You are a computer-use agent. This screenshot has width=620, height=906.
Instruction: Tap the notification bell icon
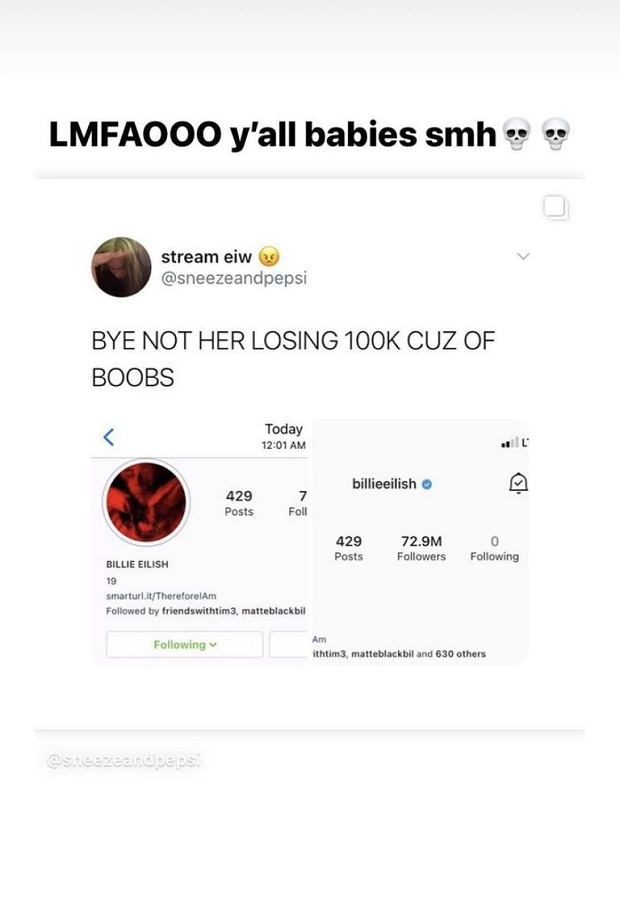[x=518, y=483]
